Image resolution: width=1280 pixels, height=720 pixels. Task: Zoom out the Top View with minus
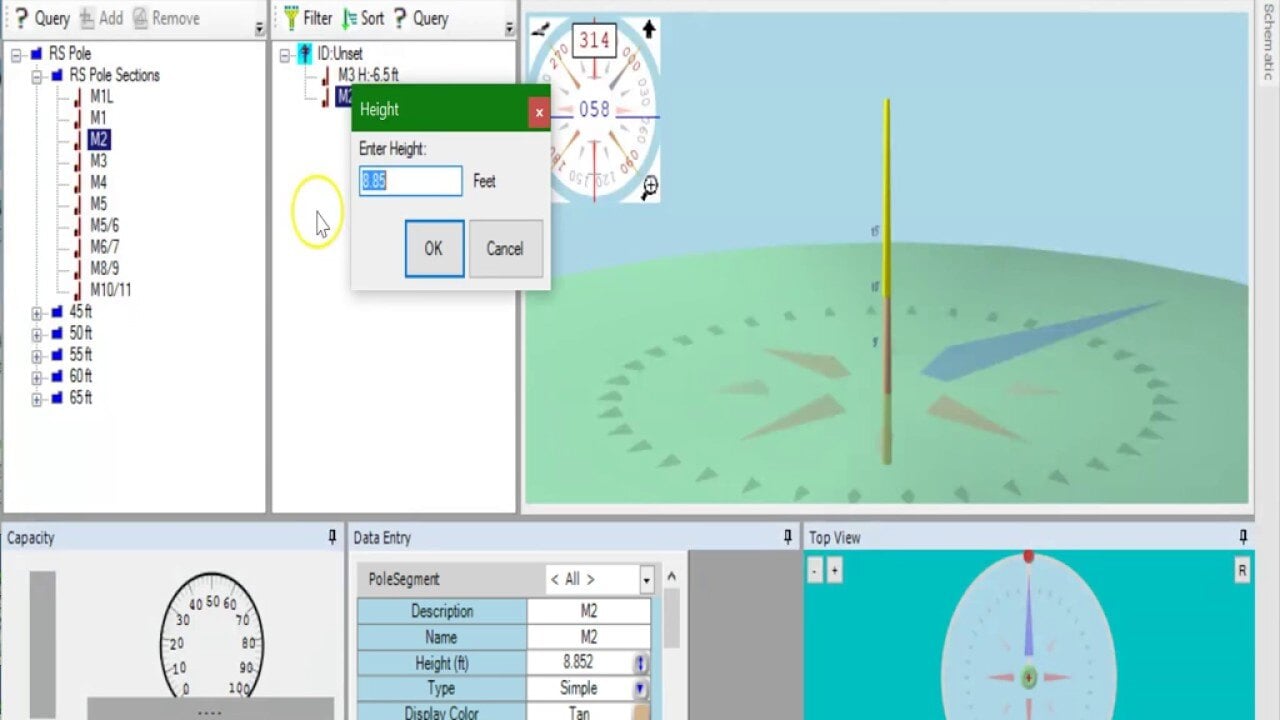tap(815, 571)
